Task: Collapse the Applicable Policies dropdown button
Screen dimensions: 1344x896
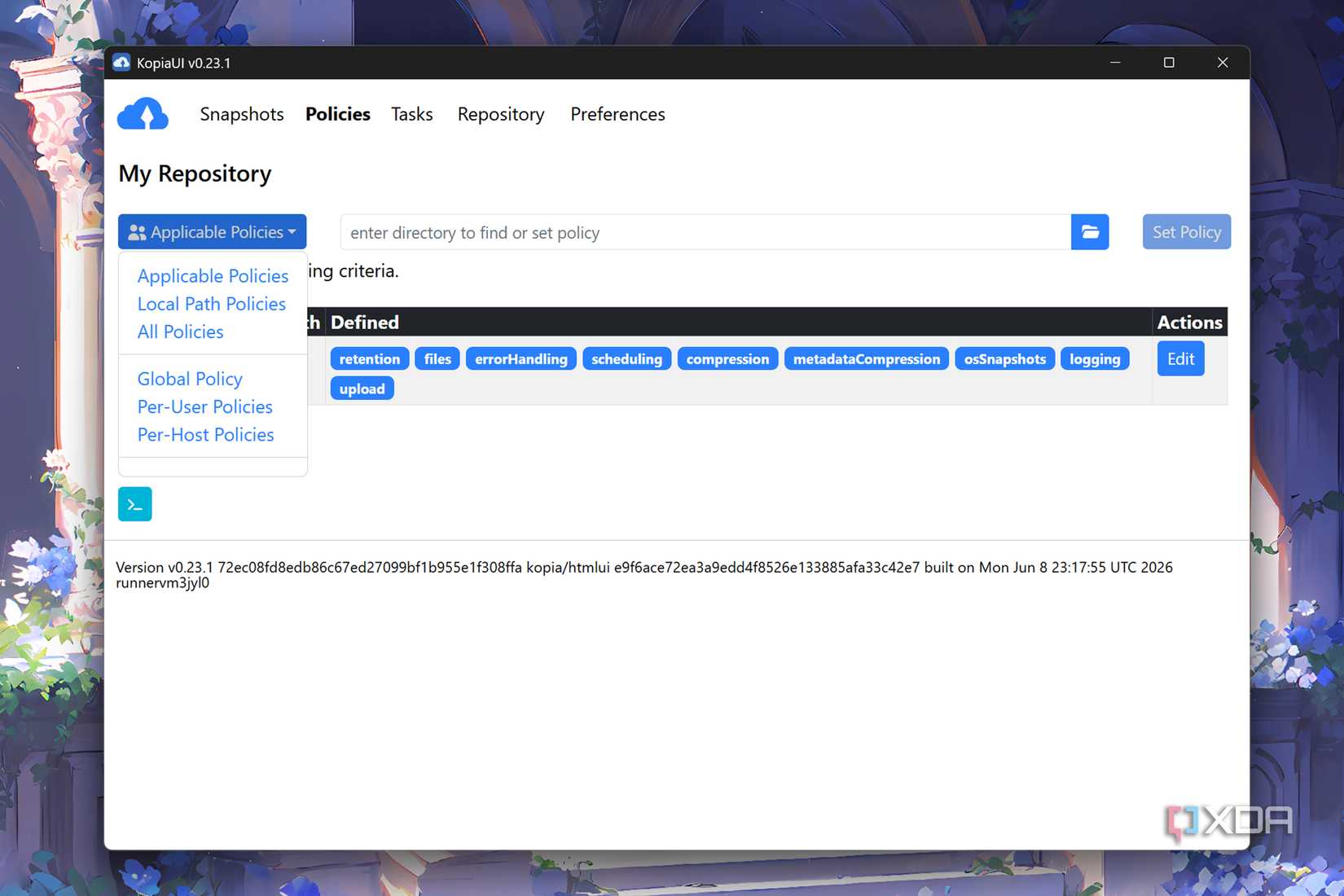Action: (x=213, y=232)
